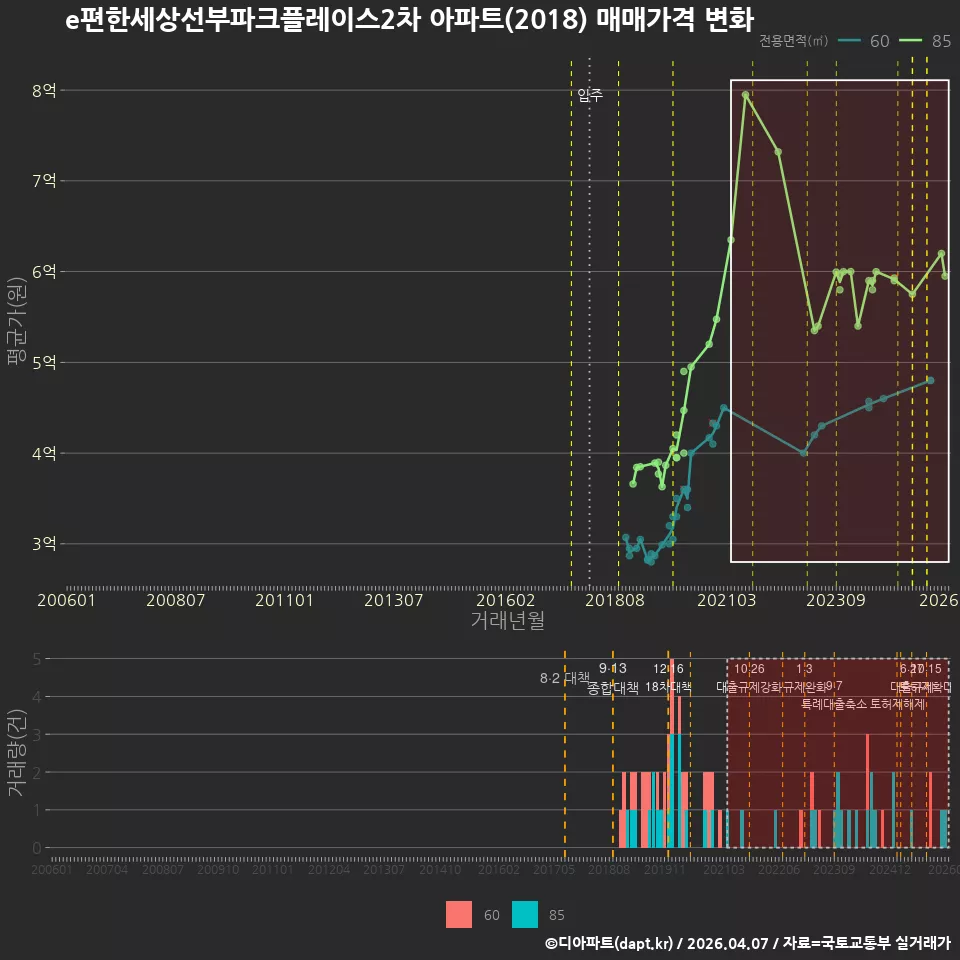Click the 입주 annotation label
This screenshot has height=960, width=960.
click(x=590, y=95)
